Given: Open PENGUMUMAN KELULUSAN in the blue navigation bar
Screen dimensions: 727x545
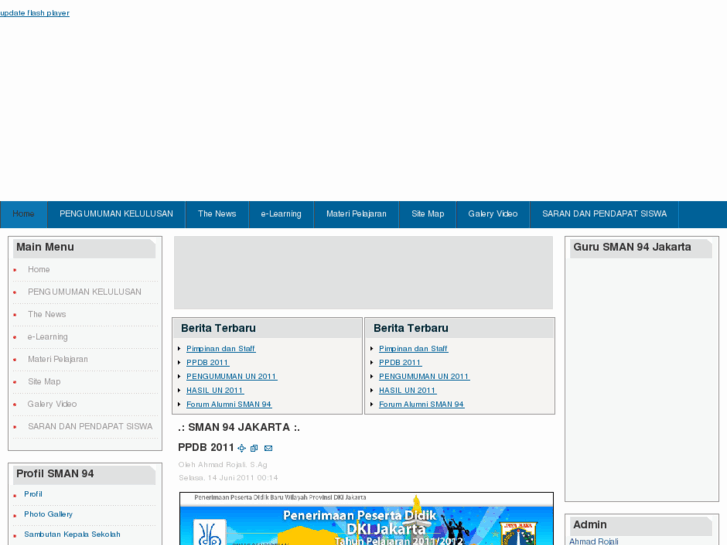Looking at the screenshot, I should pyautogui.click(x=116, y=214).
